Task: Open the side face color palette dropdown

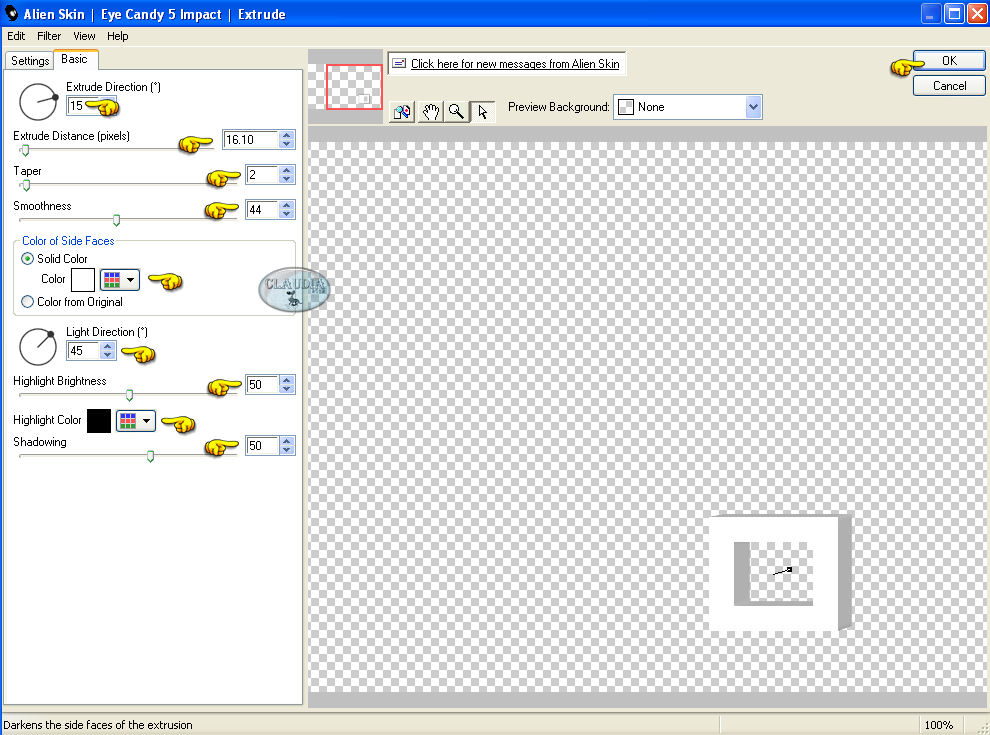Action: pos(120,279)
